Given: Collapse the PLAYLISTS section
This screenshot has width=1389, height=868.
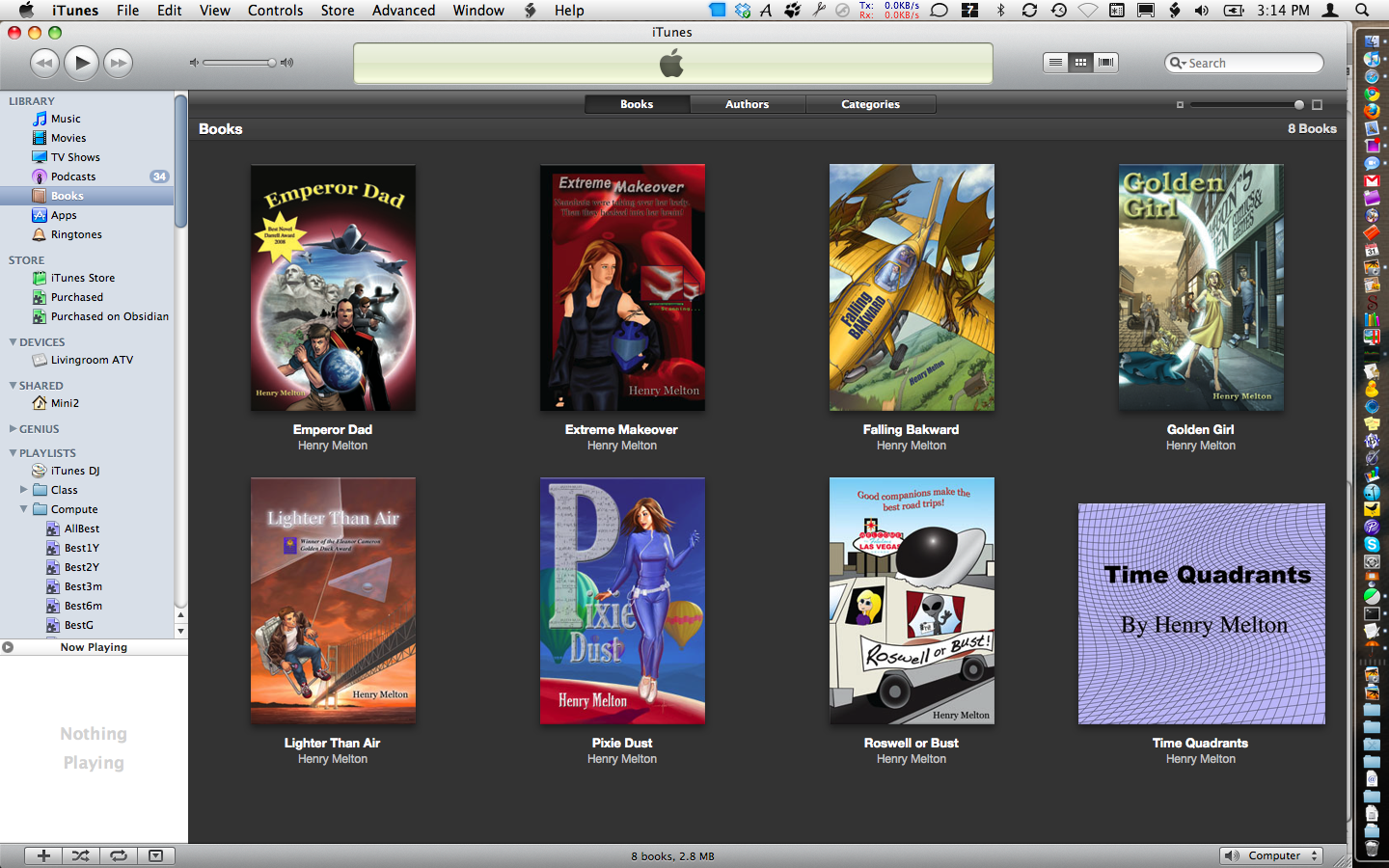Looking at the screenshot, I should coord(13,452).
